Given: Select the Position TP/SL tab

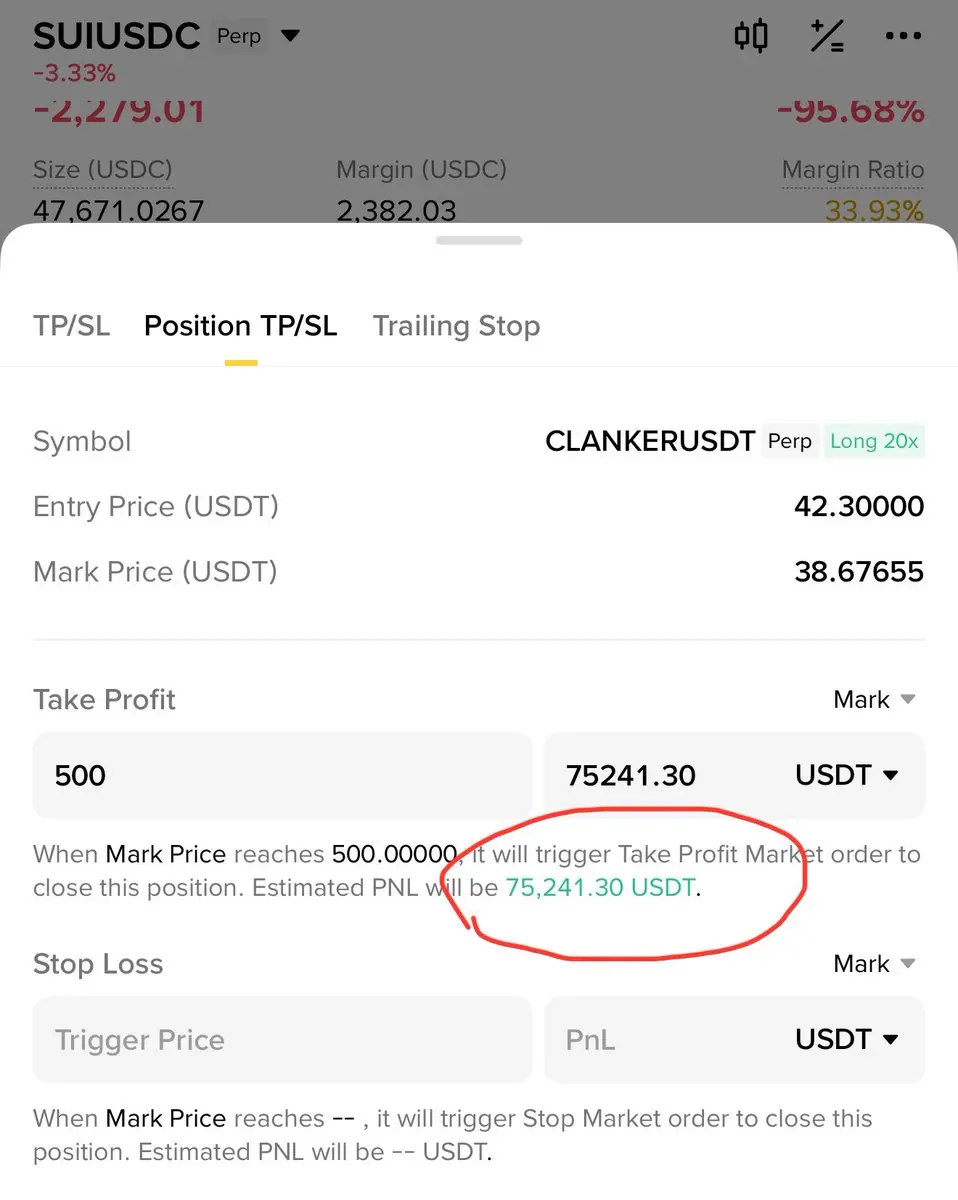Looking at the screenshot, I should tap(241, 326).
